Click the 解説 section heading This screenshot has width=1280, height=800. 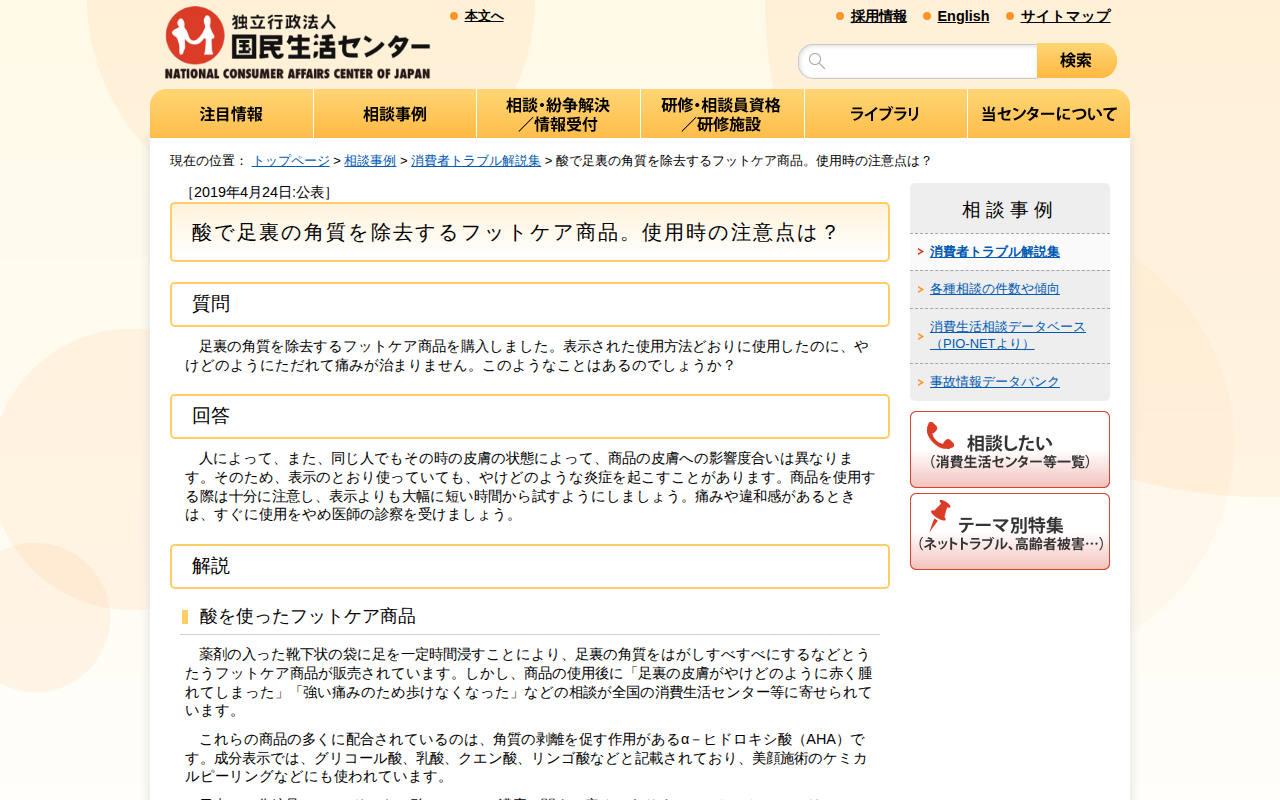pos(530,566)
